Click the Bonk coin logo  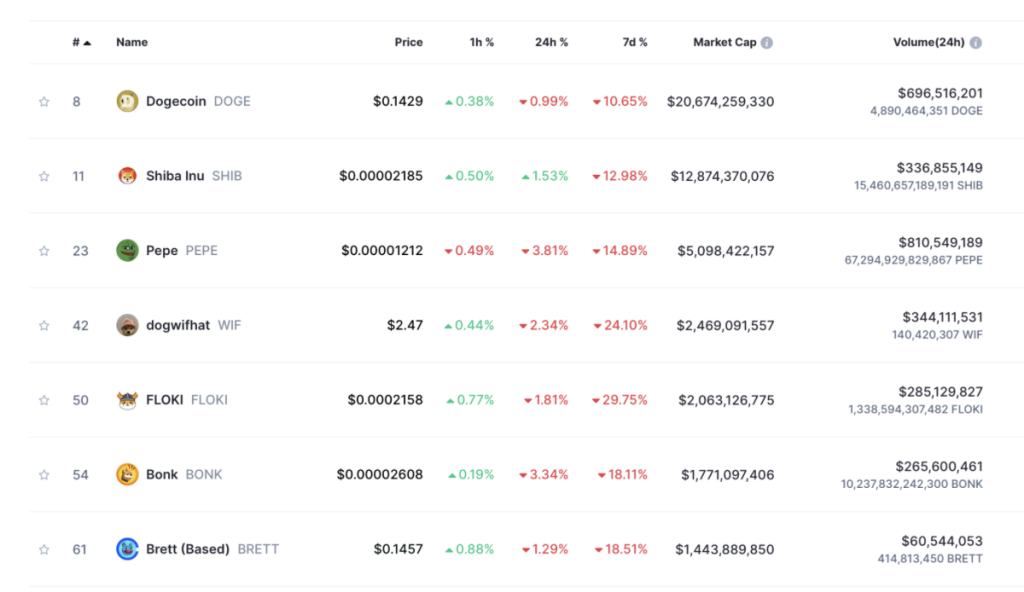pyautogui.click(x=127, y=474)
